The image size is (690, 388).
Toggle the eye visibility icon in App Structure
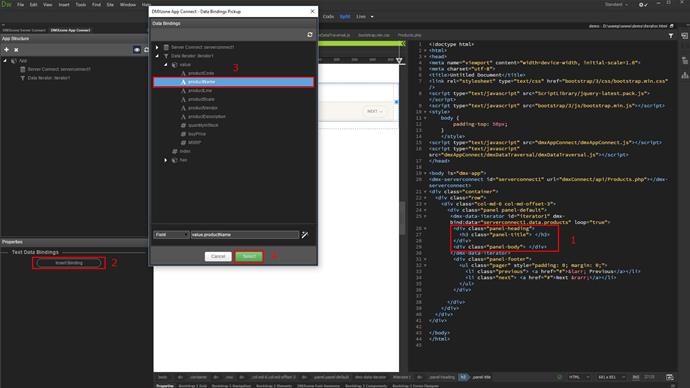coord(137,50)
